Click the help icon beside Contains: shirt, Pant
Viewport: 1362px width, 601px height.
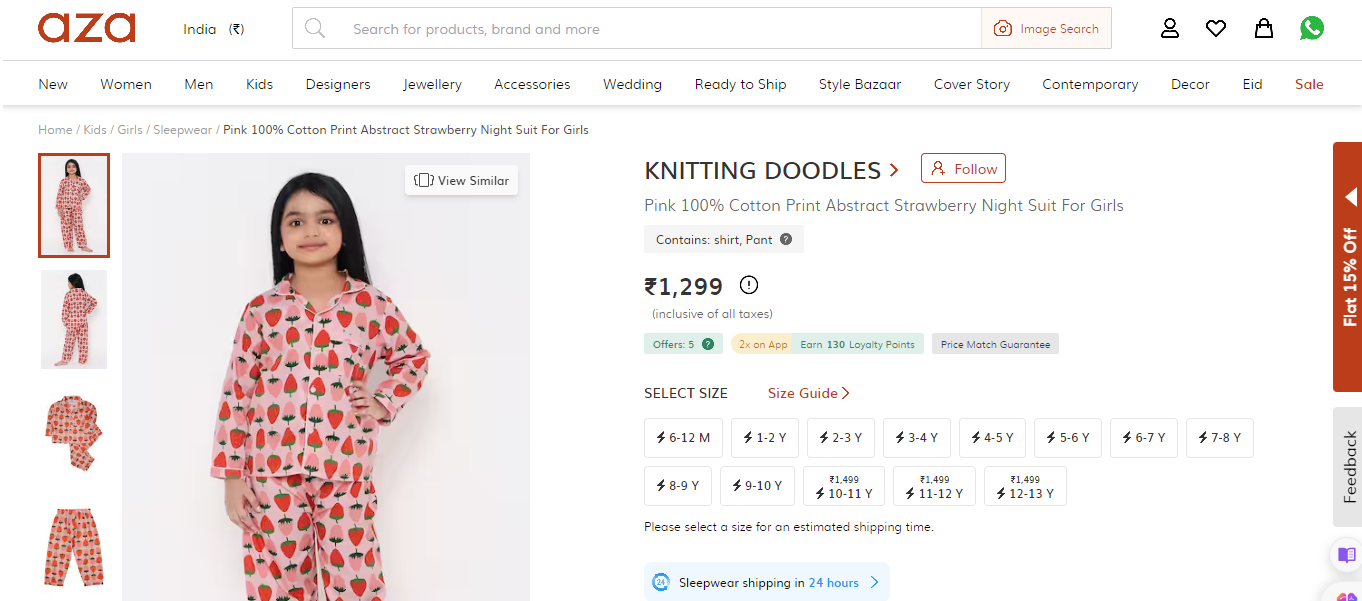[x=786, y=239]
